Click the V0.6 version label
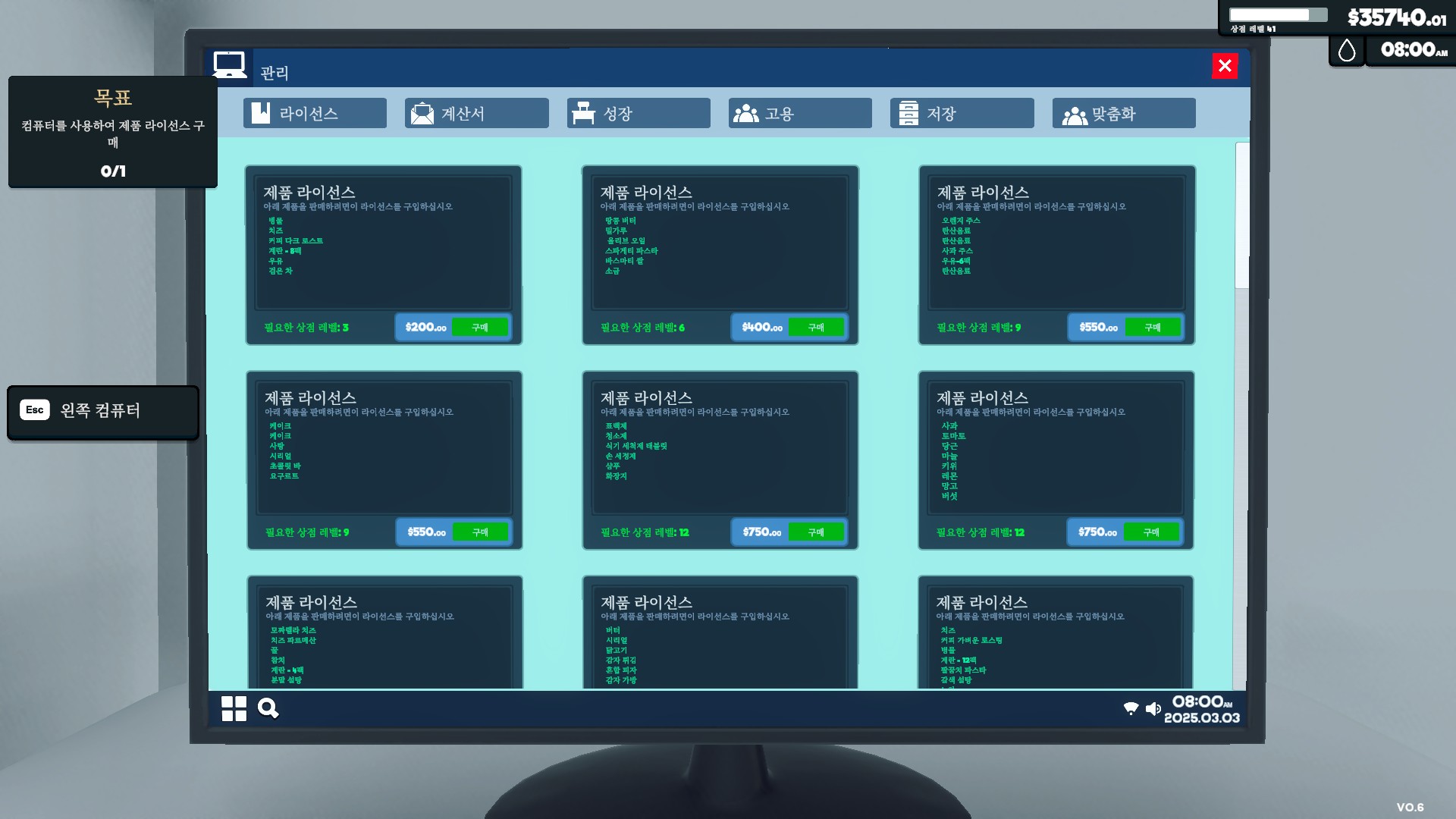The height and width of the screenshot is (819, 1456). coord(1410,808)
